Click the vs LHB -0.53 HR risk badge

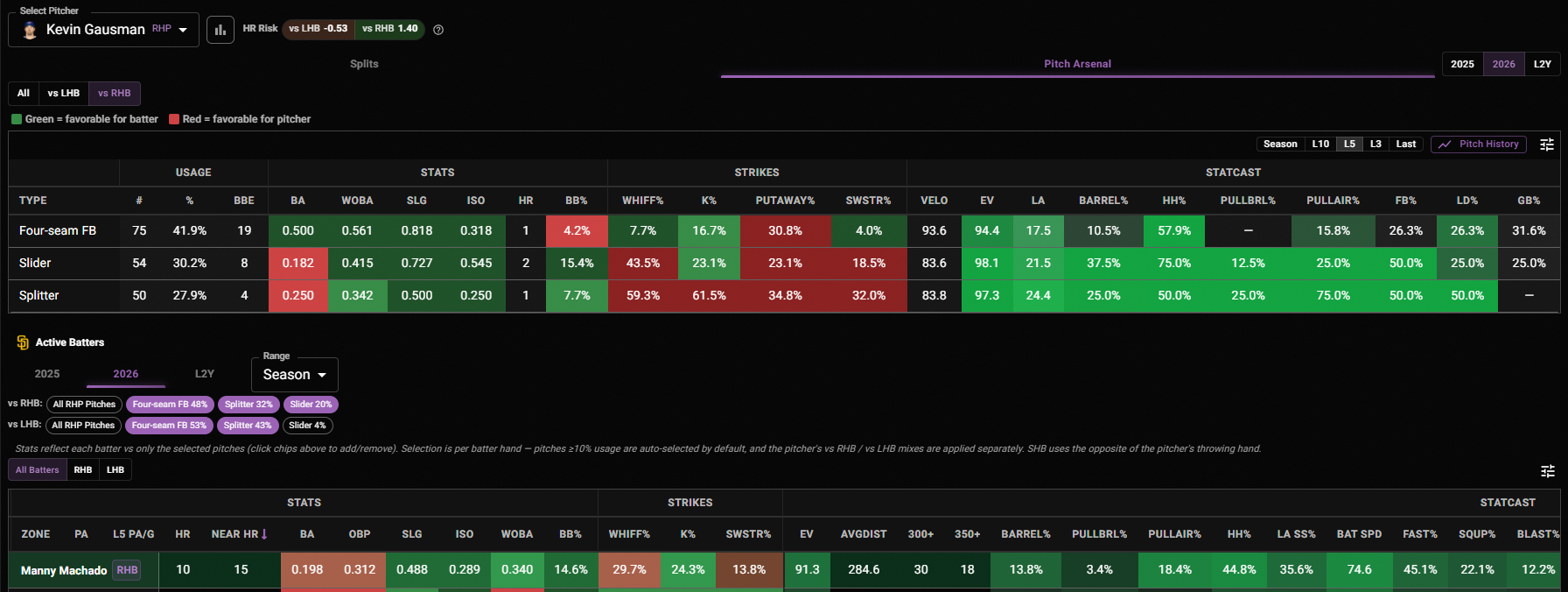pos(318,29)
